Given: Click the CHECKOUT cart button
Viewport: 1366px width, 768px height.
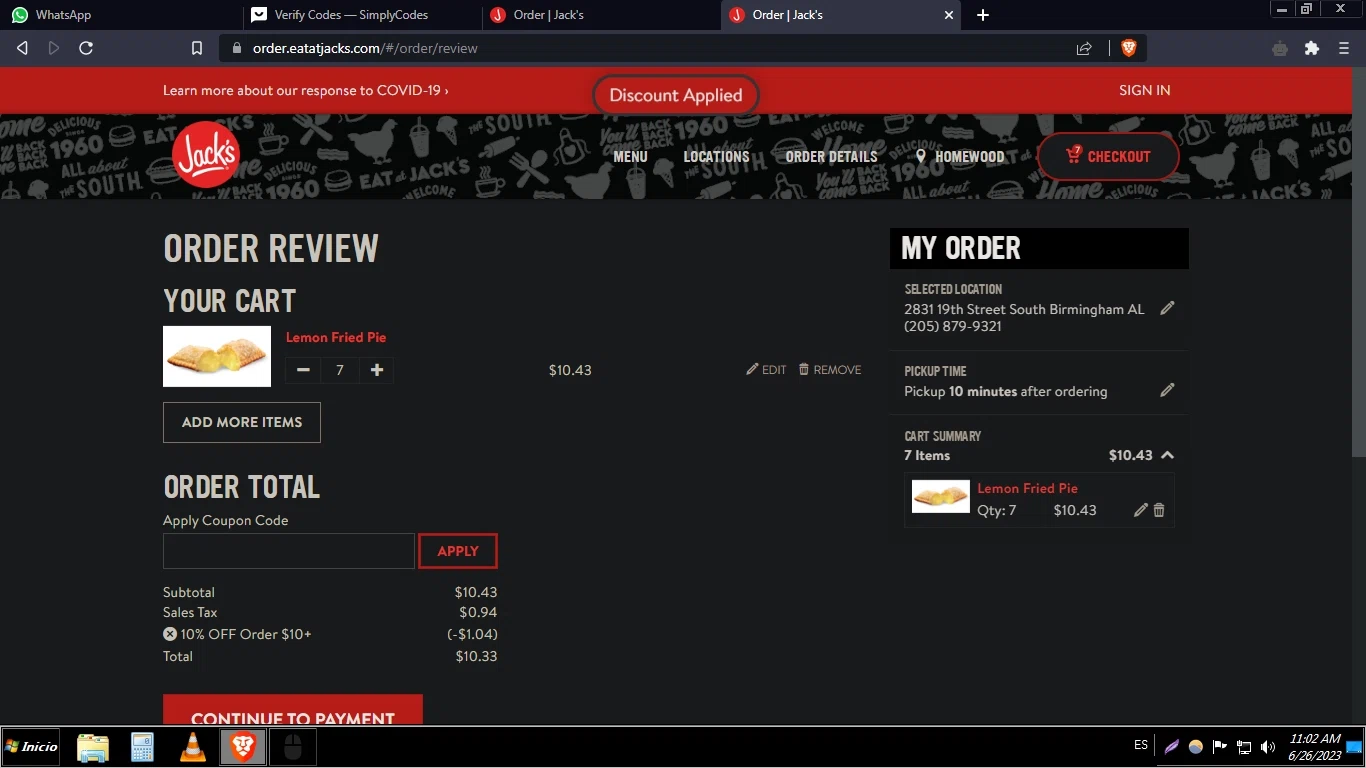Looking at the screenshot, I should coord(1108,156).
